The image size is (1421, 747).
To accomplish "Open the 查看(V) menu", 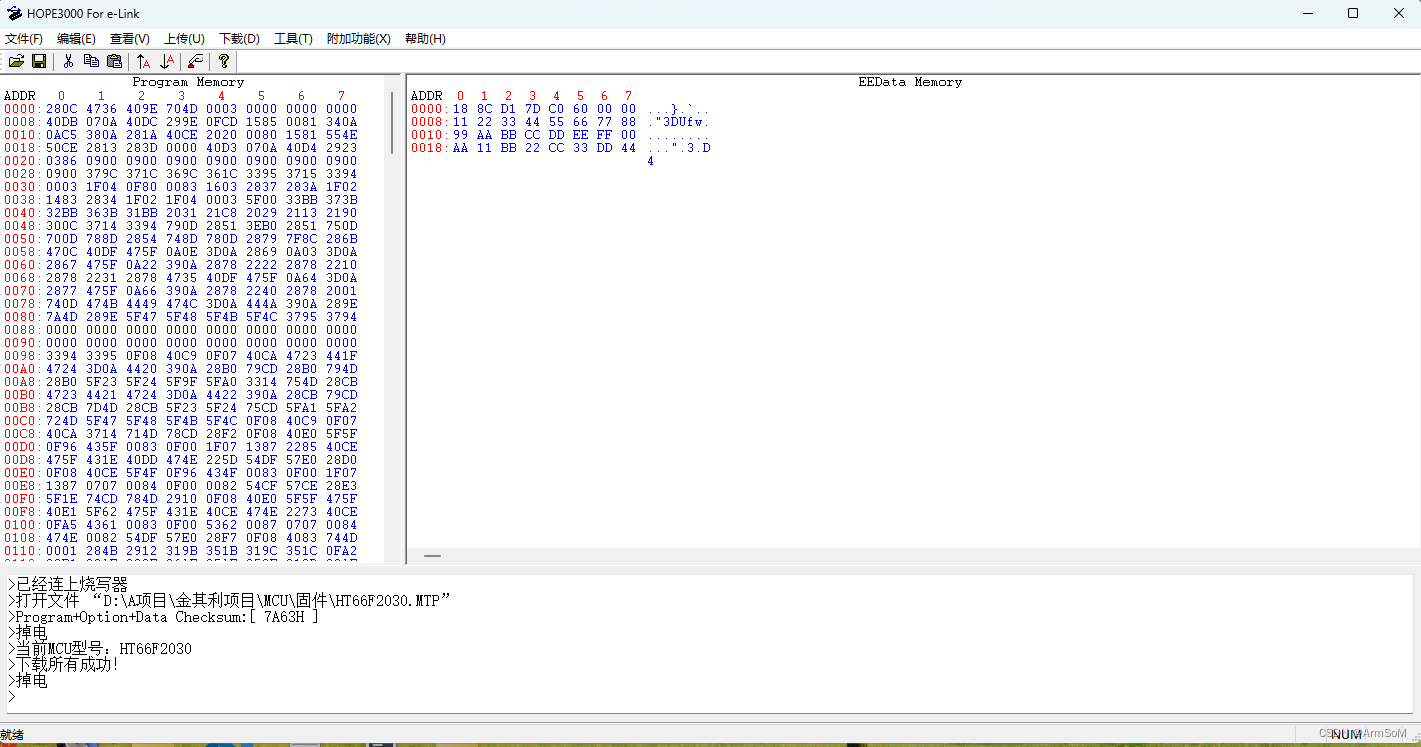I will [130, 39].
